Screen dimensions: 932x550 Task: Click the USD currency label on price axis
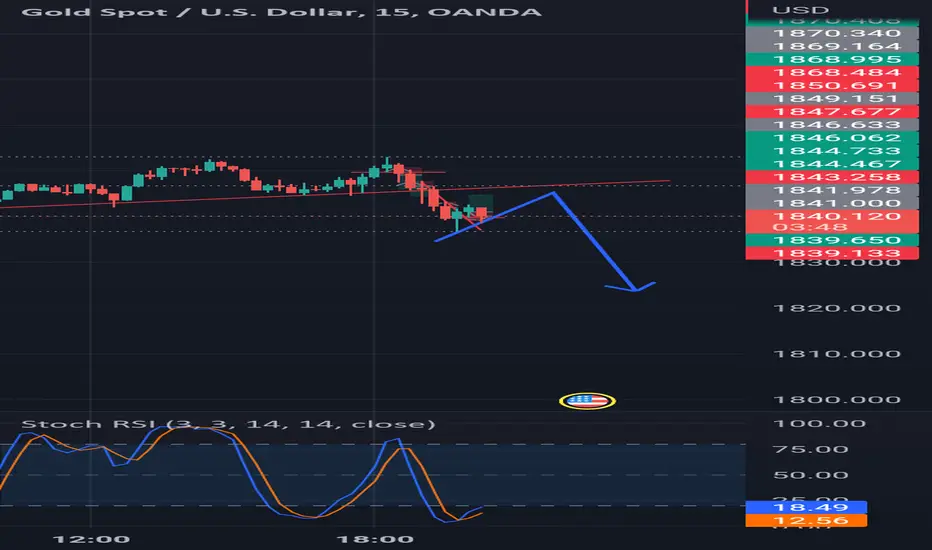click(800, 10)
